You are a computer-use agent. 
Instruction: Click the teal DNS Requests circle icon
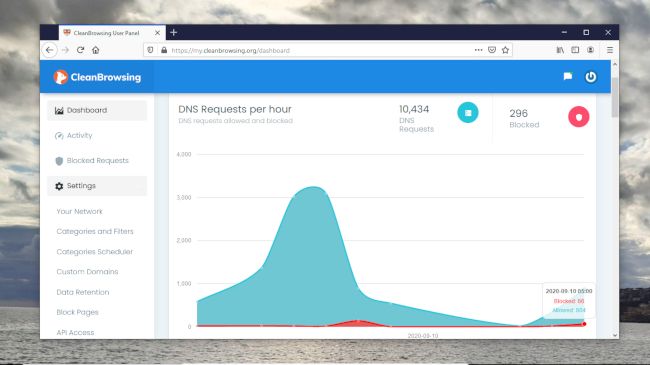(x=468, y=113)
